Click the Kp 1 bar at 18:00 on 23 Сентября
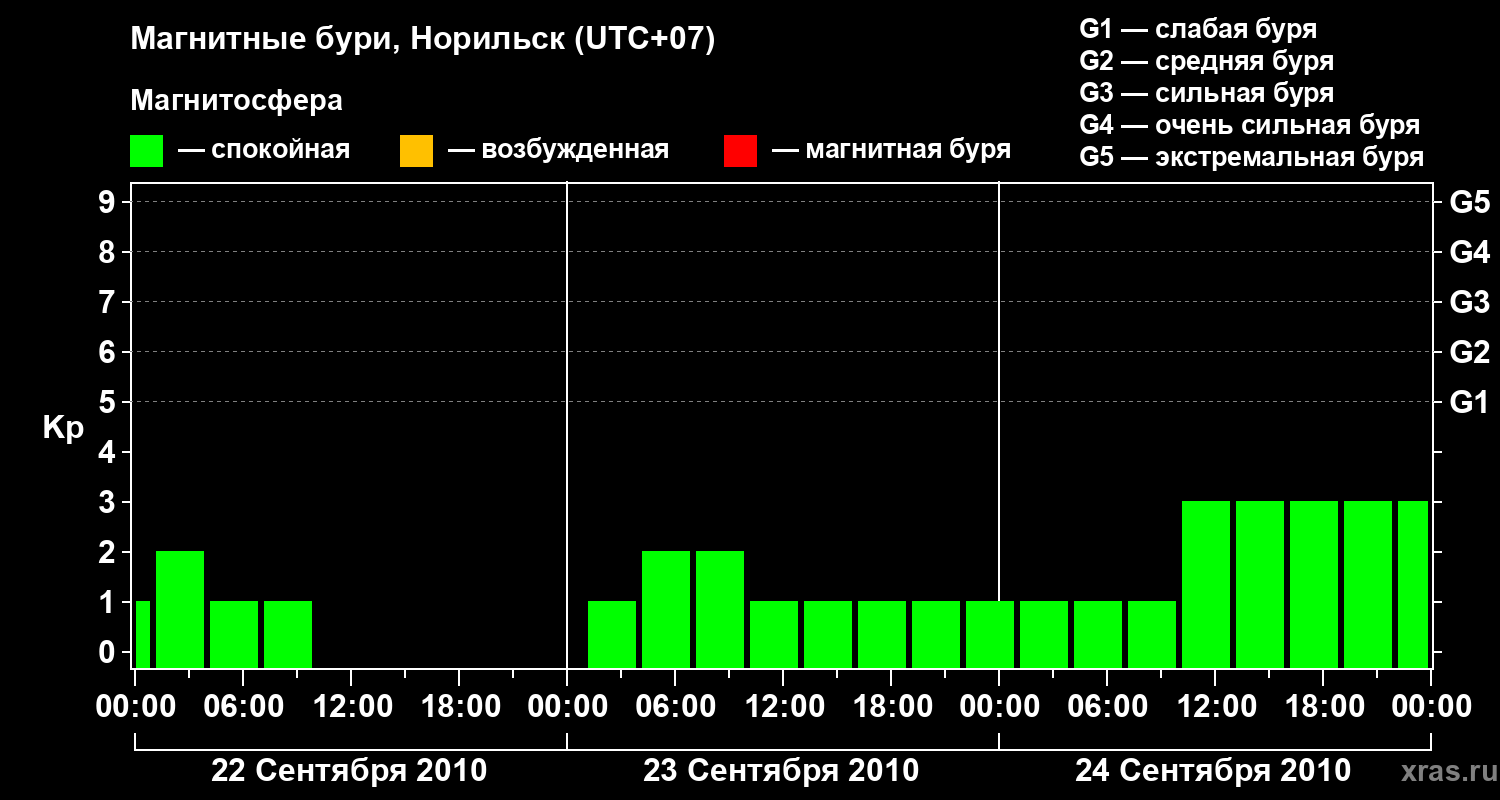The image size is (1500, 800). click(882, 635)
